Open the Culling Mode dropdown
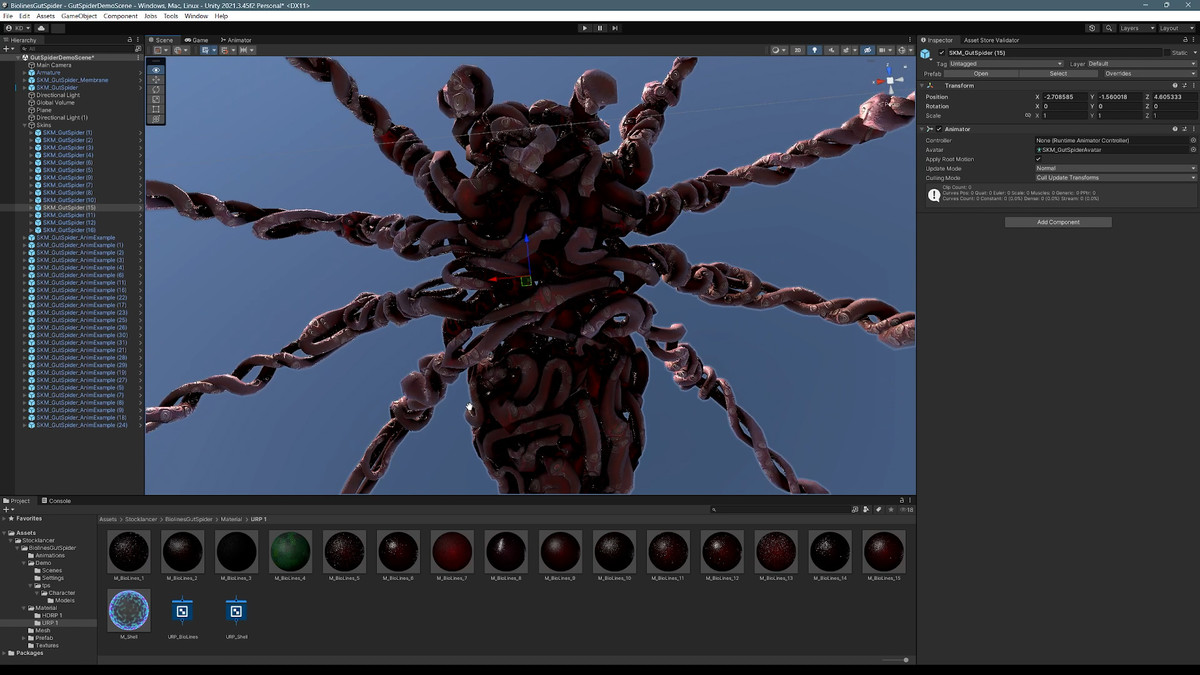 coord(1115,178)
